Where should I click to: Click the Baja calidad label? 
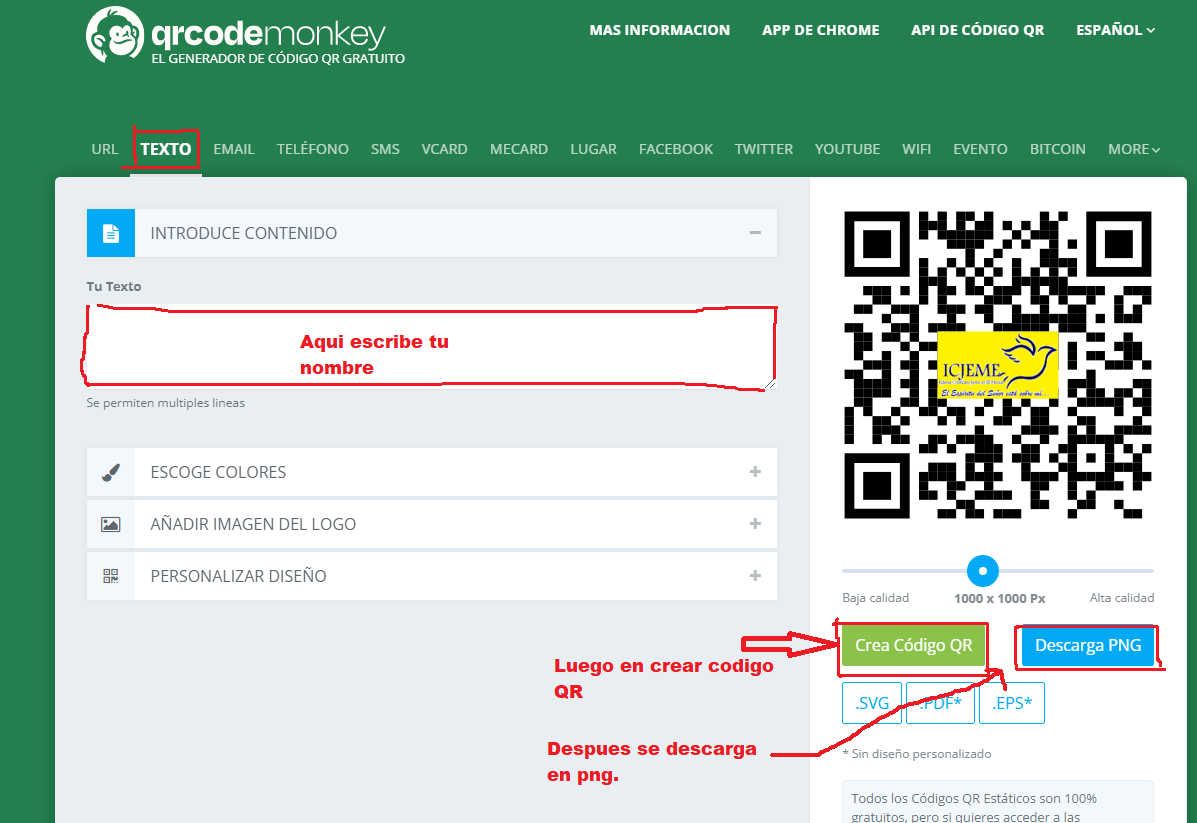pyautogui.click(x=876, y=598)
